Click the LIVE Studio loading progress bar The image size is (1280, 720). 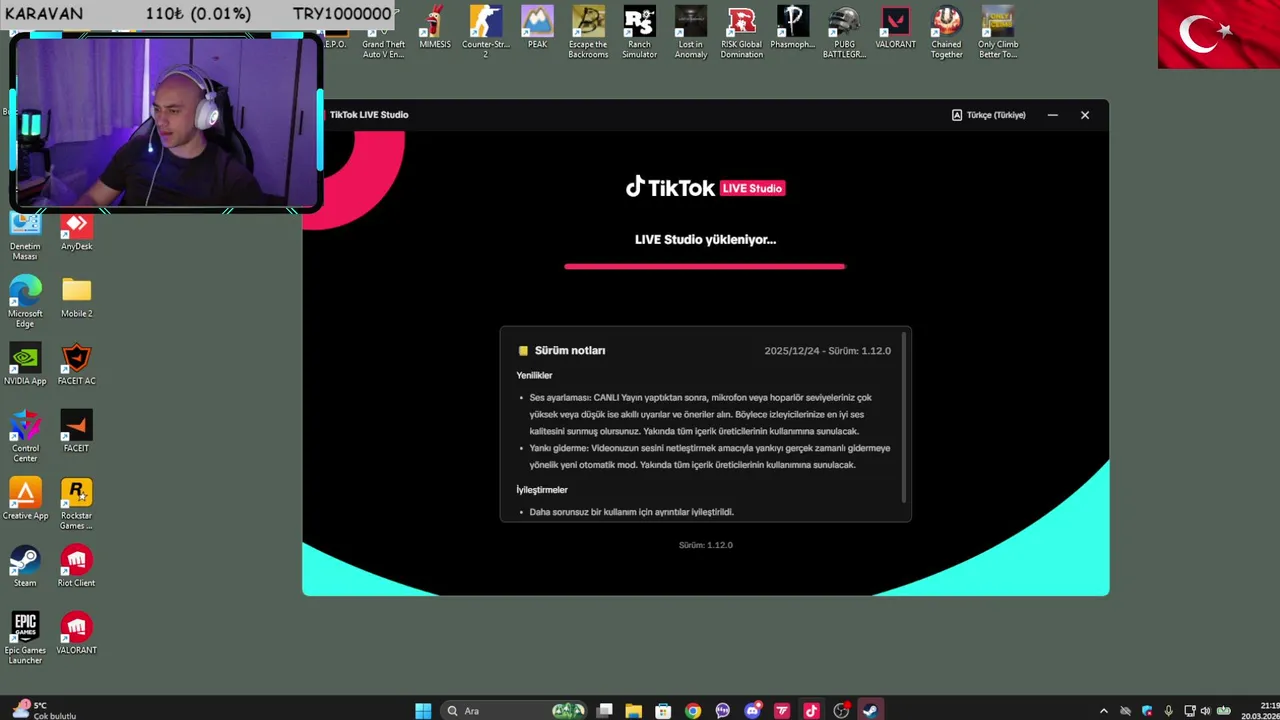(705, 267)
